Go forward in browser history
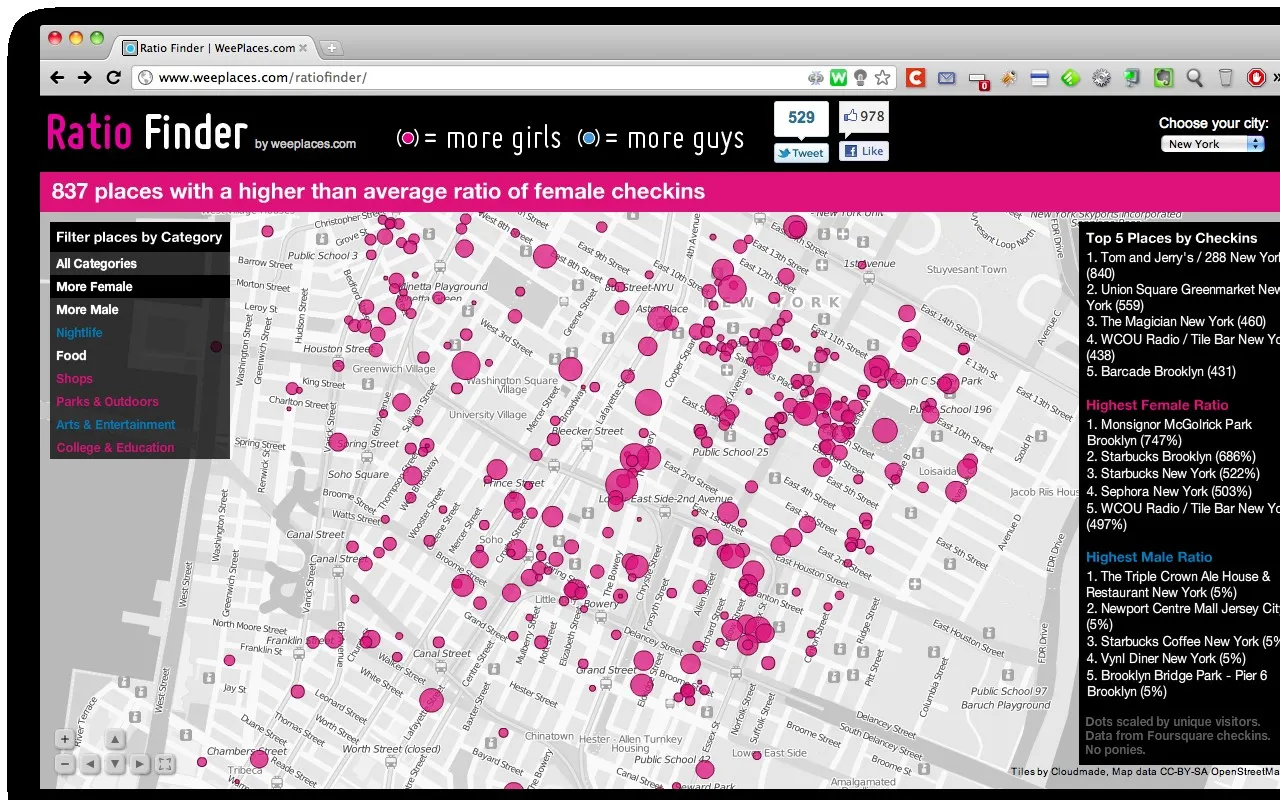 [x=85, y=77]
